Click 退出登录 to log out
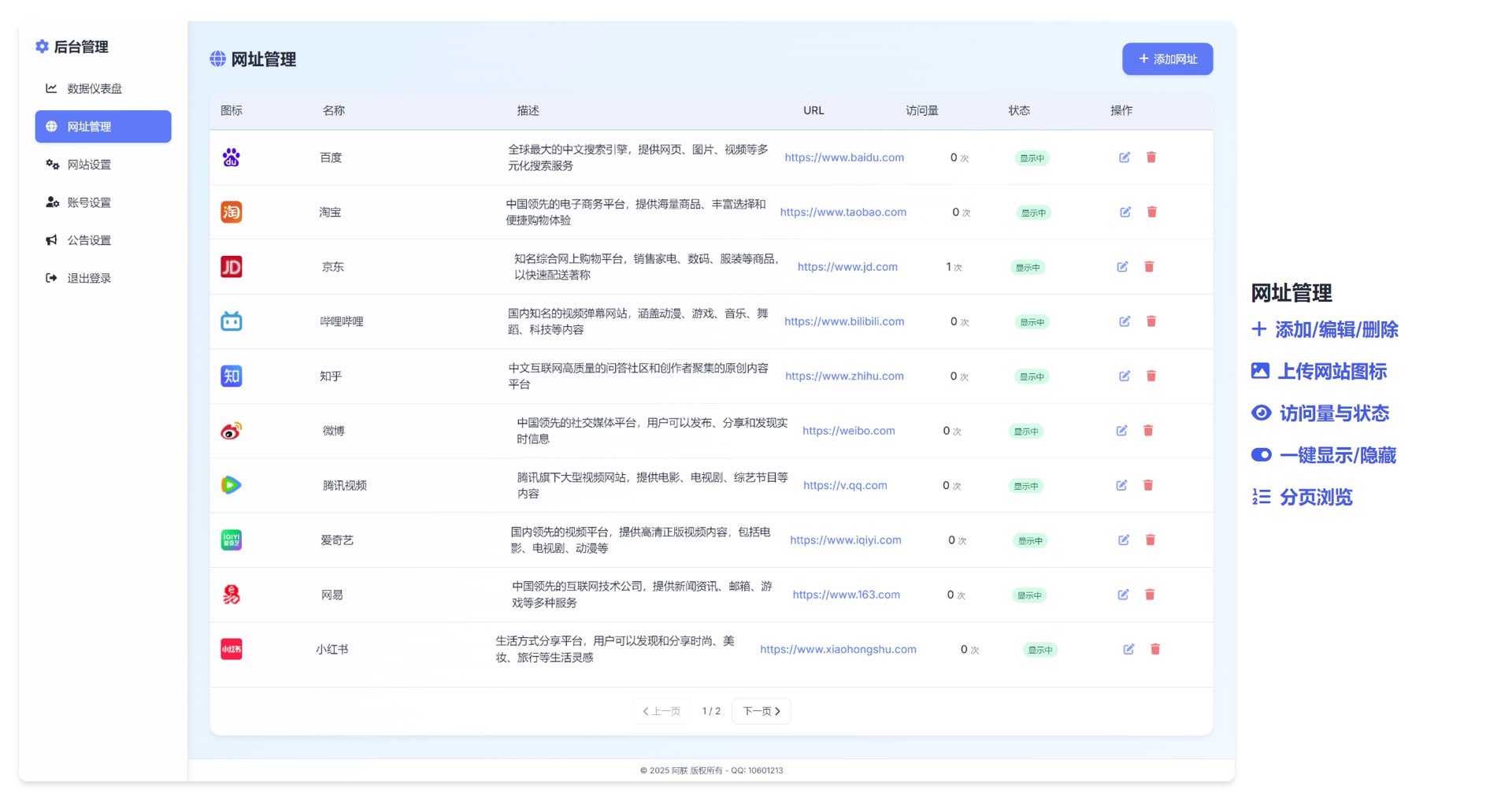Viewport: 1512px width, 797px height. [89, 278]
